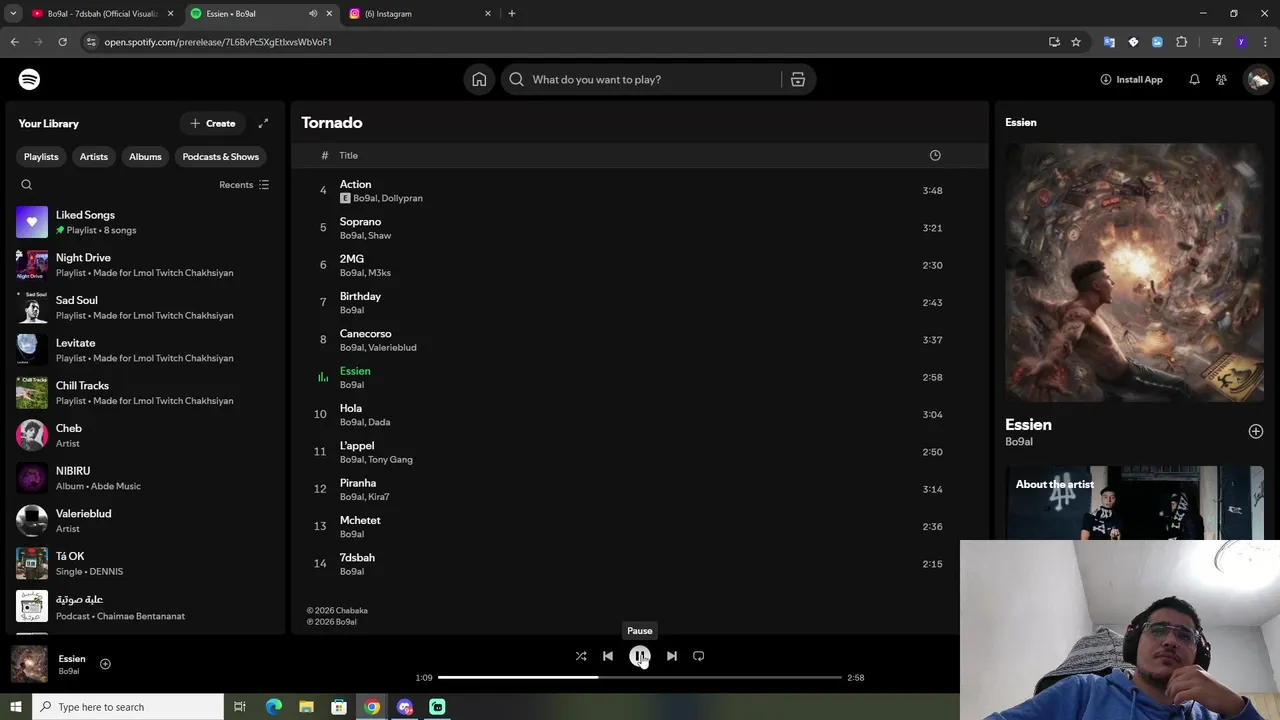The height and width of the screenshot is (720, 1280).
Task: Select track Mchetet
Action: tap(639, 526)
